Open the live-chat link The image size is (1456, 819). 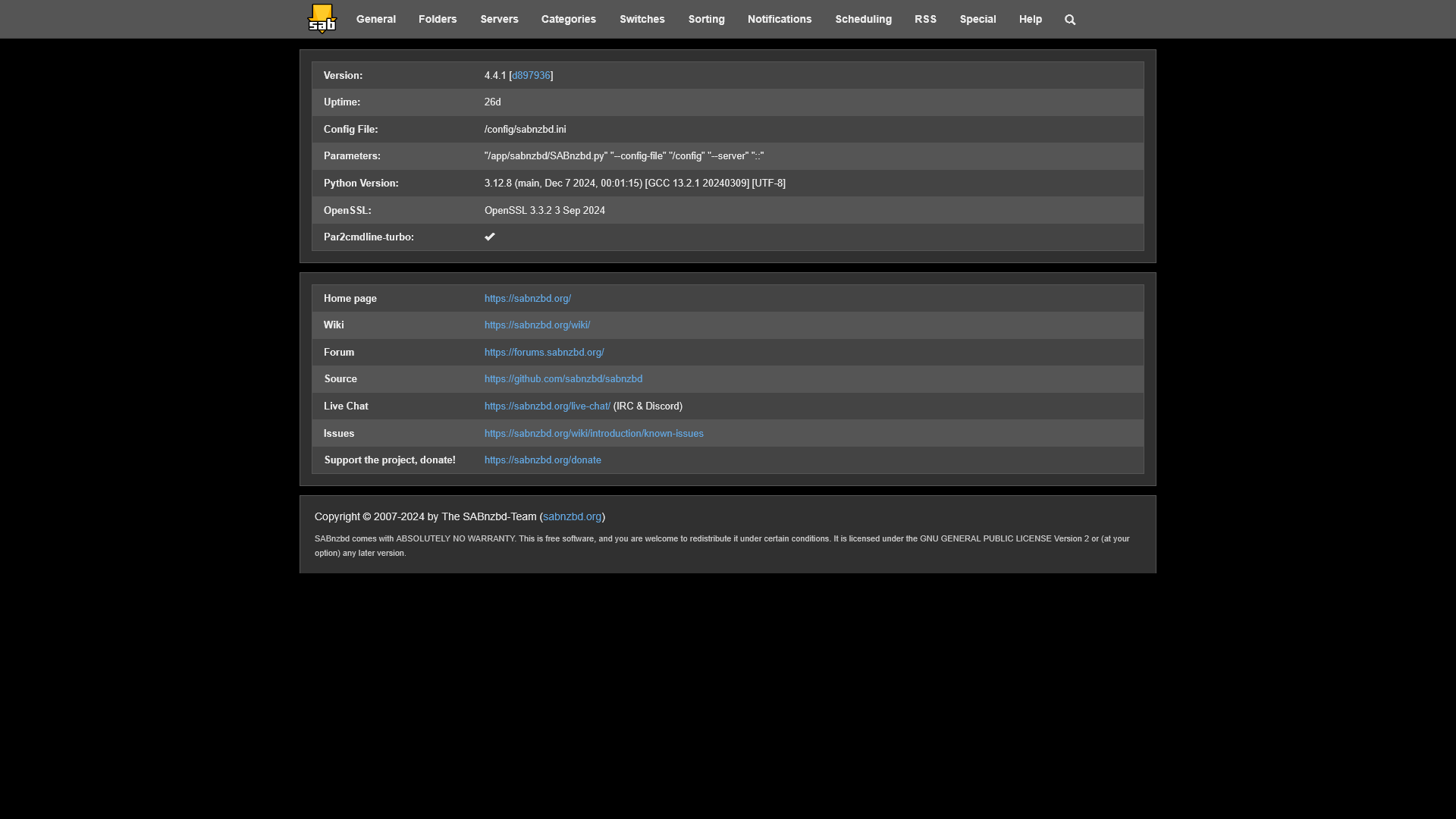tap(548, 406)
